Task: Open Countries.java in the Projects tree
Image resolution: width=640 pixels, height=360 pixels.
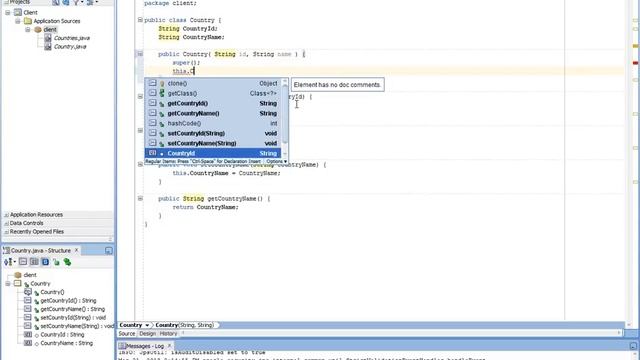Action: click(72, 38)
